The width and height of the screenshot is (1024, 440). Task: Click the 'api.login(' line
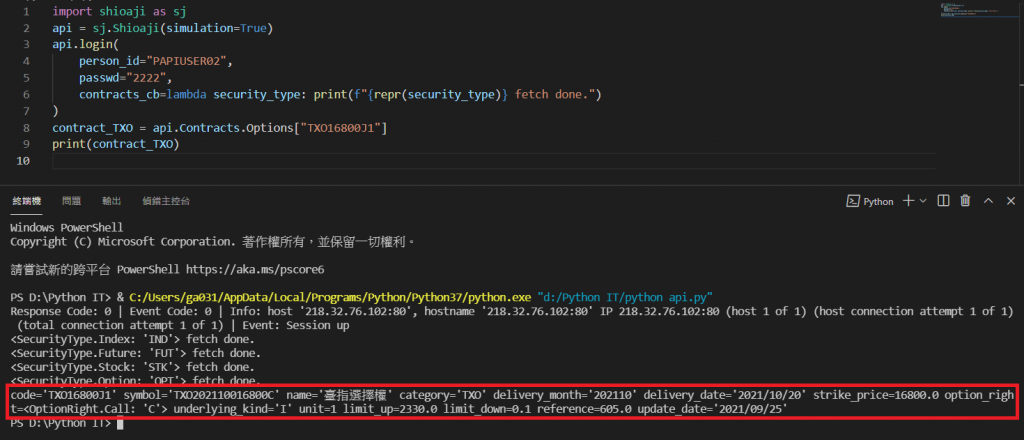(86, 44)
